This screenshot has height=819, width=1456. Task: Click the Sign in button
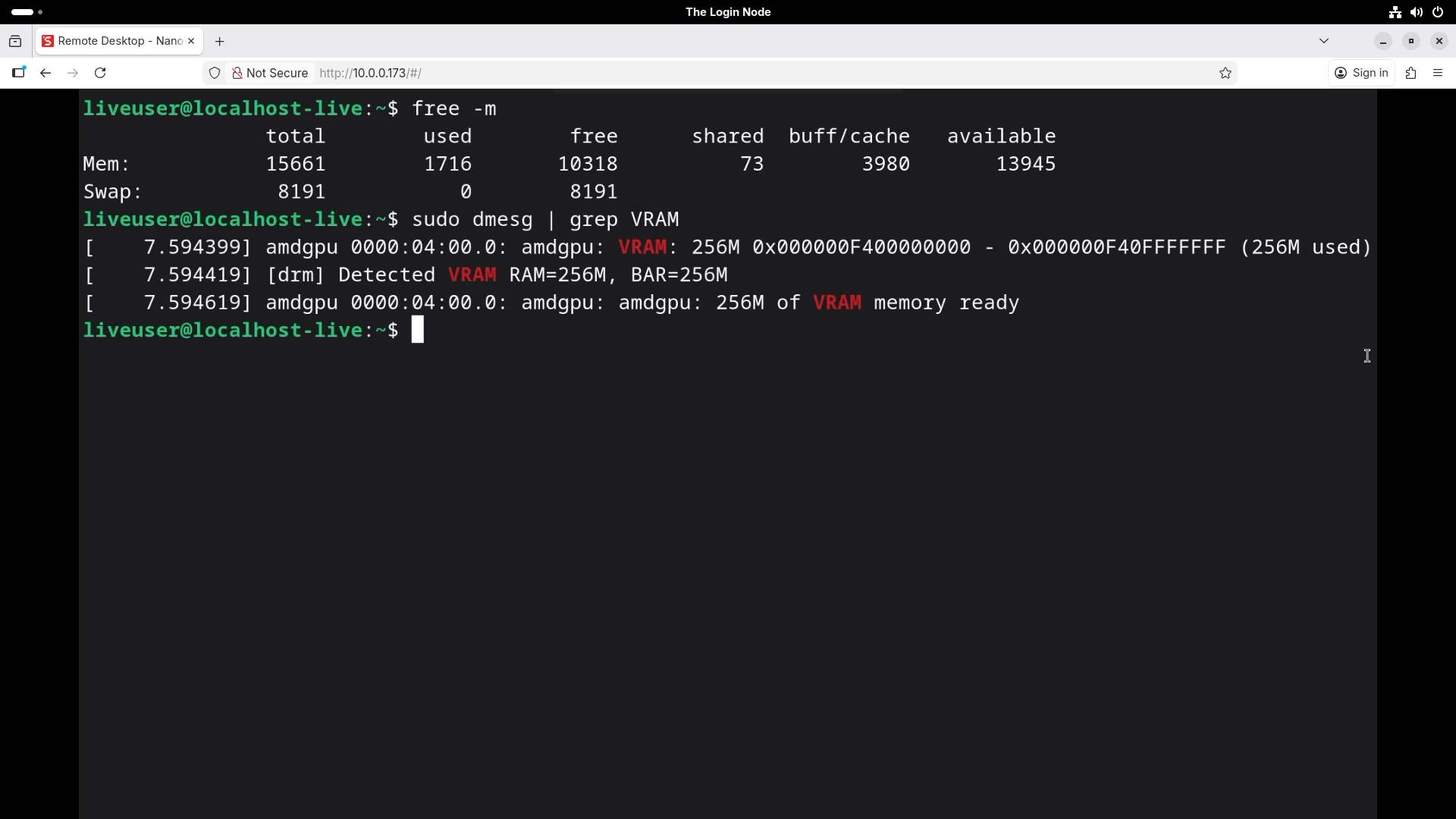pyautogui.click(x=1362, y=73)
